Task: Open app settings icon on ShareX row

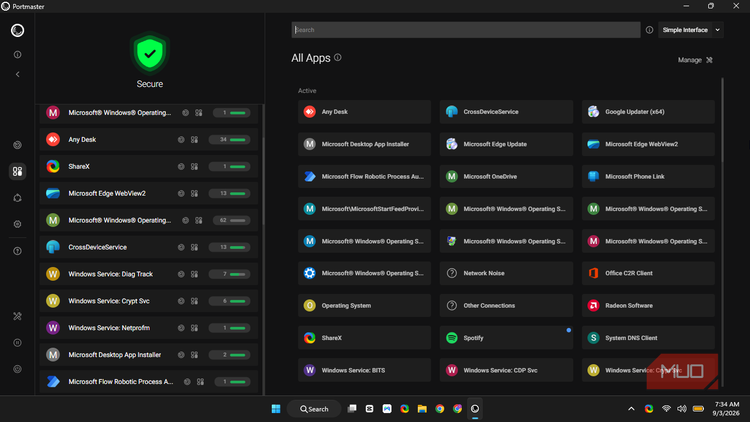Action: [x=195, y=167]
